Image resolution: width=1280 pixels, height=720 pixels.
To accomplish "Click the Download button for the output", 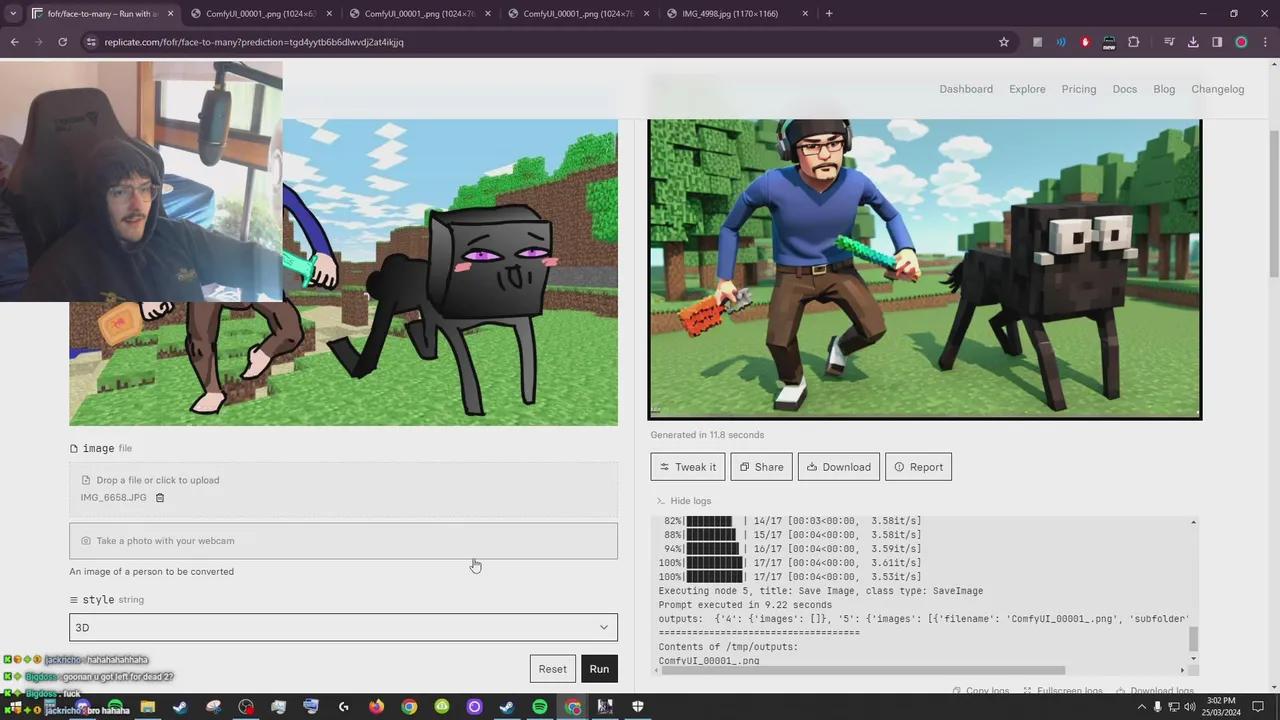I will click(x=838, y=467).
